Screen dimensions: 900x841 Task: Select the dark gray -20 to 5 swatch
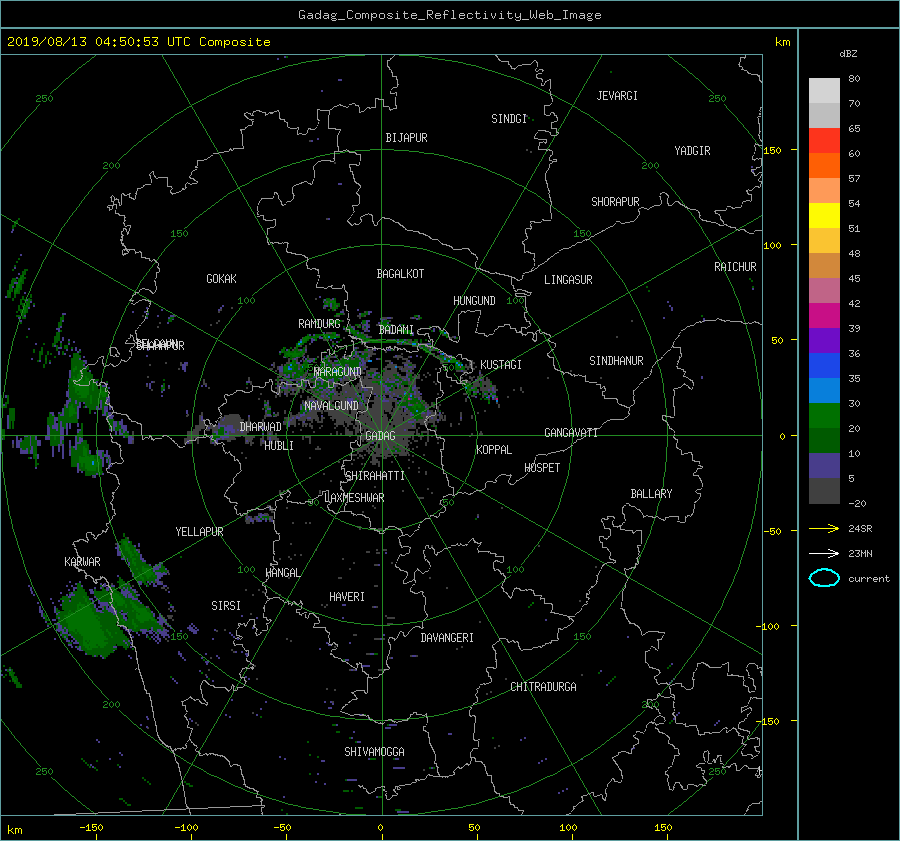[x=824, y=491]
